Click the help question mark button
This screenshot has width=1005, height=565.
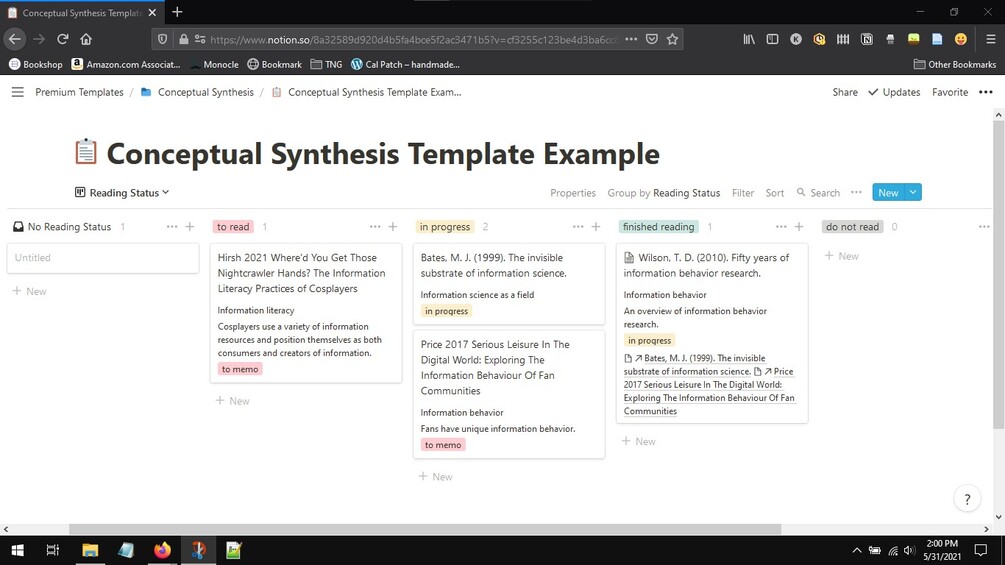967,499
